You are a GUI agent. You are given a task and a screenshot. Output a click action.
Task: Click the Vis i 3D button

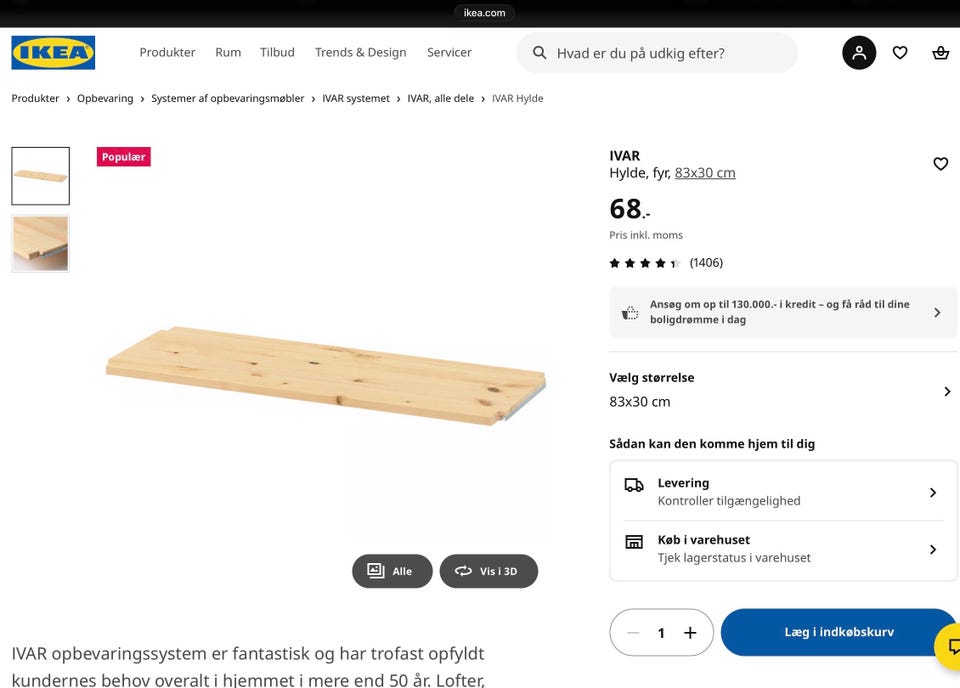coord(489,571)
